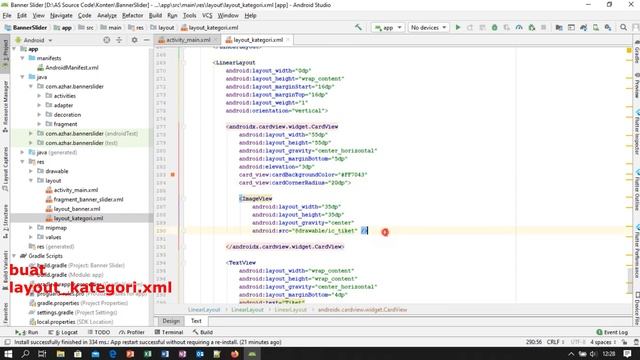Start debugging with the green bug icon
Image resolution: width=640 pixels, height=360 pixels.
click(x=494, y=27)
